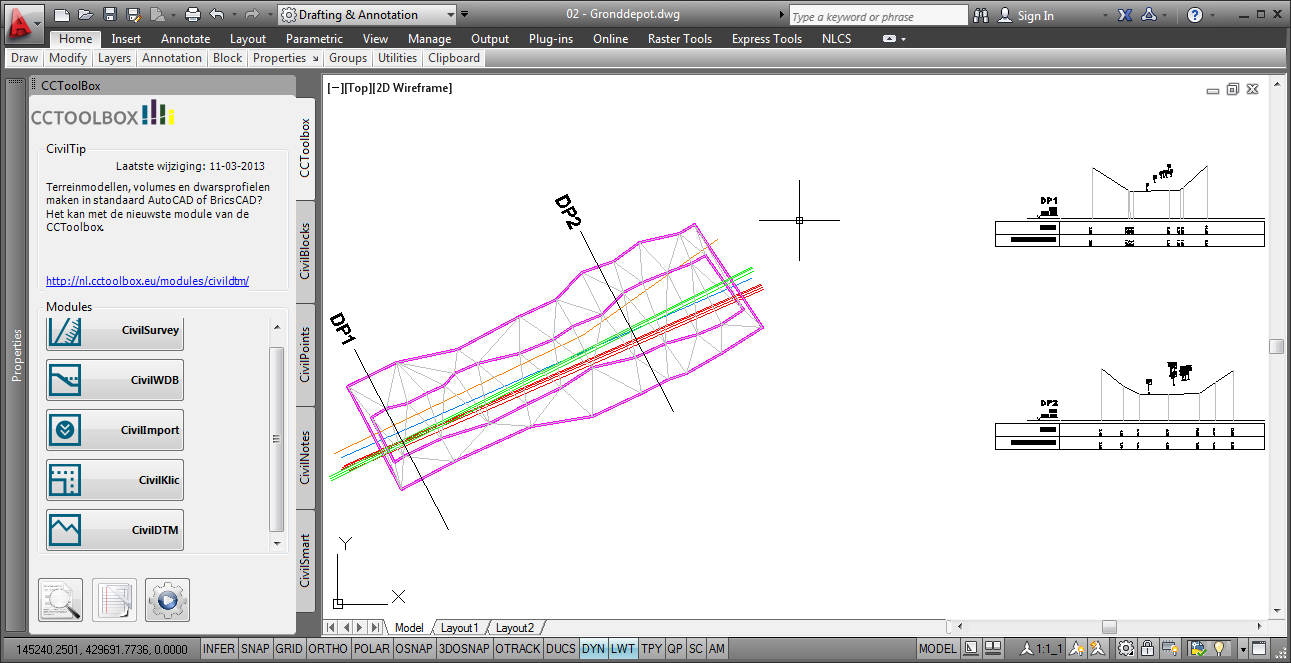Click Sign In
Image resolution: width=1291 pixels, height=663 pixels.
[1035, 15]
